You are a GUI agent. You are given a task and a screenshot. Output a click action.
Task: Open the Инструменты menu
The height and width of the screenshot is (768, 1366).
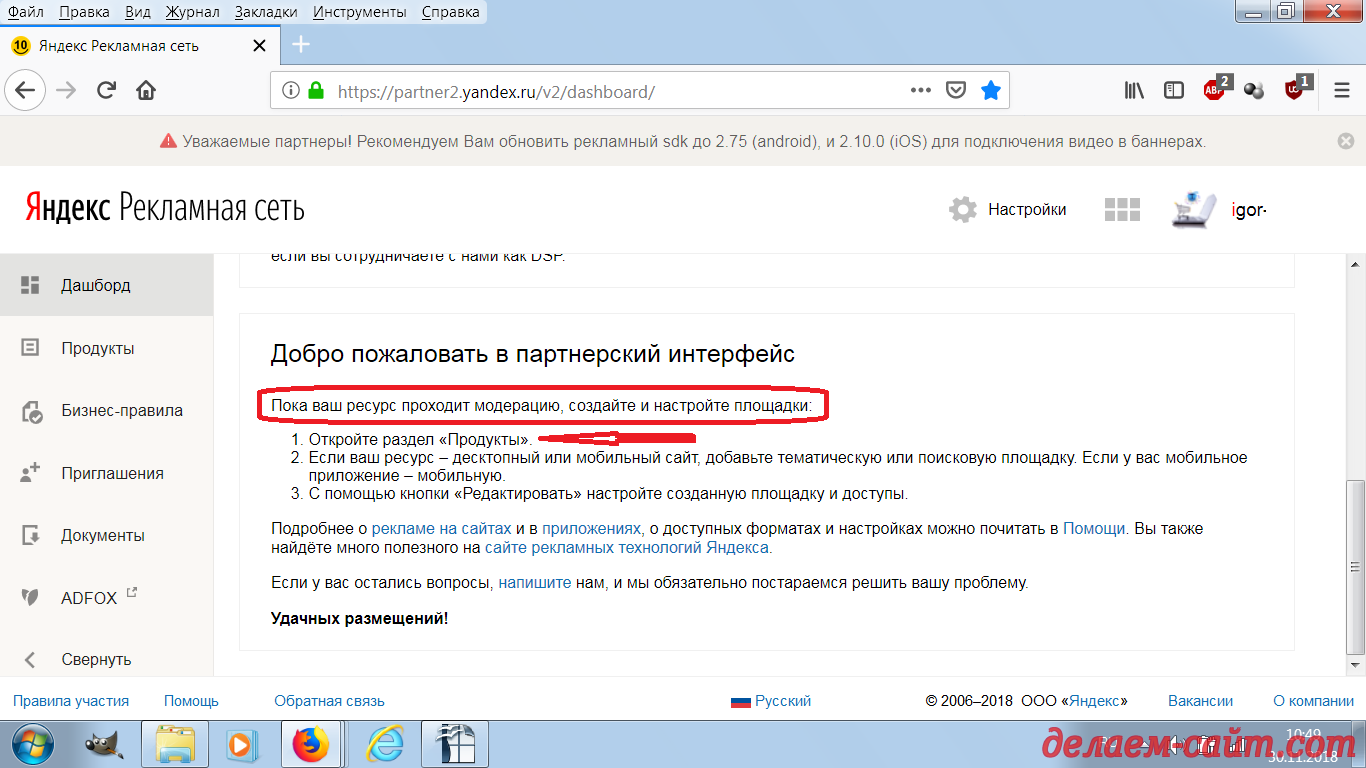click(359, 12)
